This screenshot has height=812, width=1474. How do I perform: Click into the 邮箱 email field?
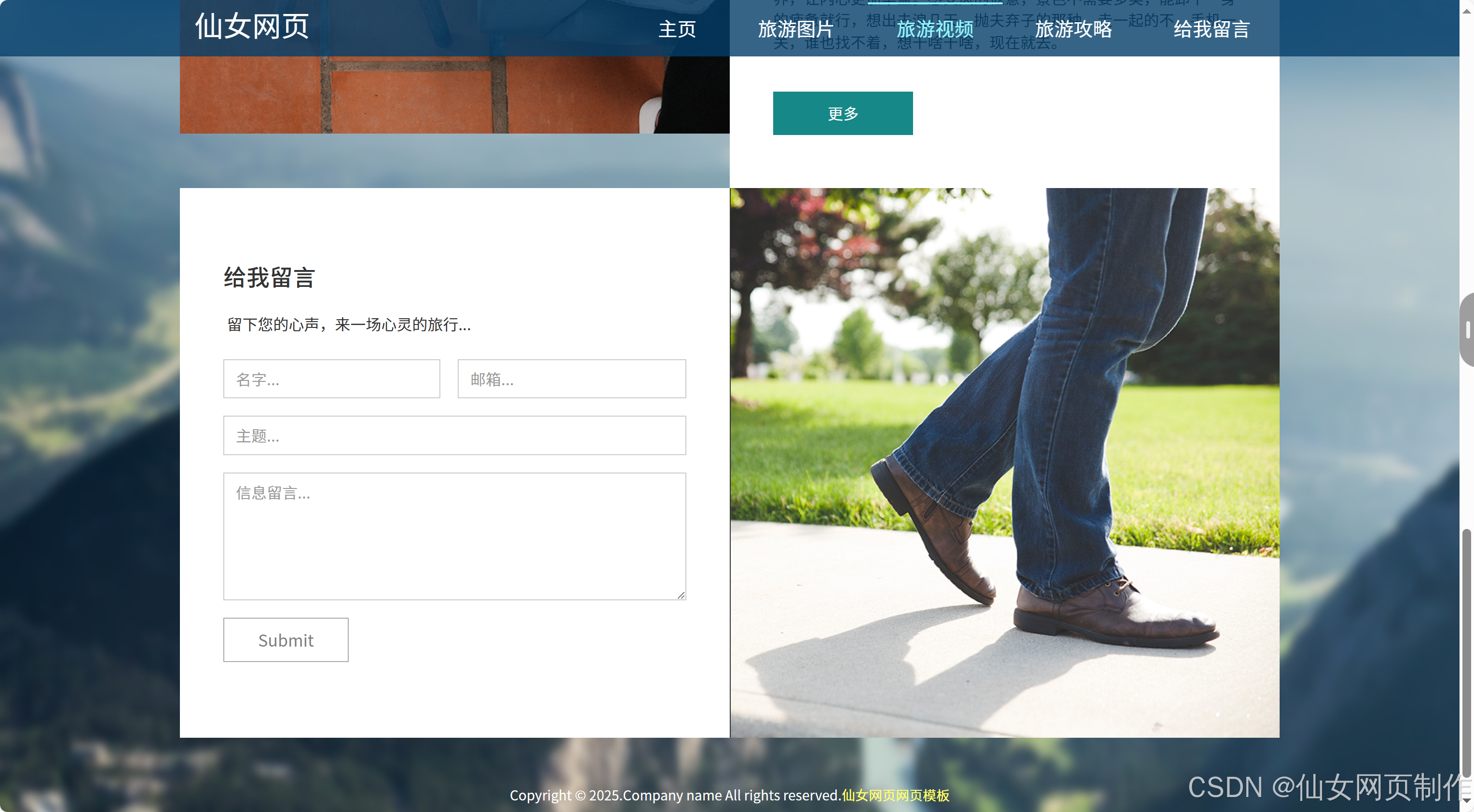pyautogui.click(x=572, y=379)
